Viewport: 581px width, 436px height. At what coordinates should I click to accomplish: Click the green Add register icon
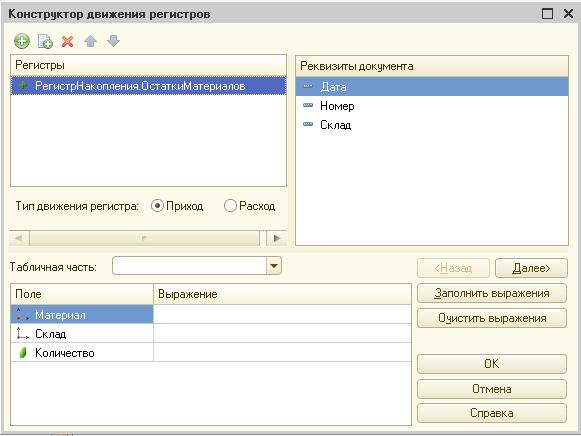click(x=22, y=41)
